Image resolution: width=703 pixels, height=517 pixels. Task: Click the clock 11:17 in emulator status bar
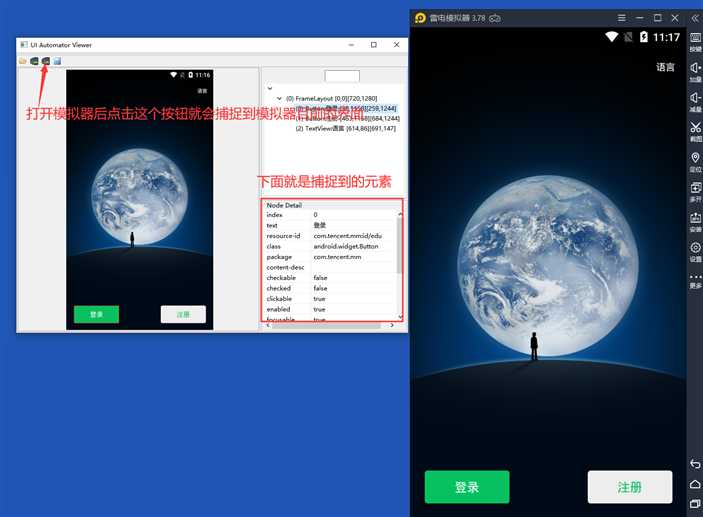coord(666,37)
